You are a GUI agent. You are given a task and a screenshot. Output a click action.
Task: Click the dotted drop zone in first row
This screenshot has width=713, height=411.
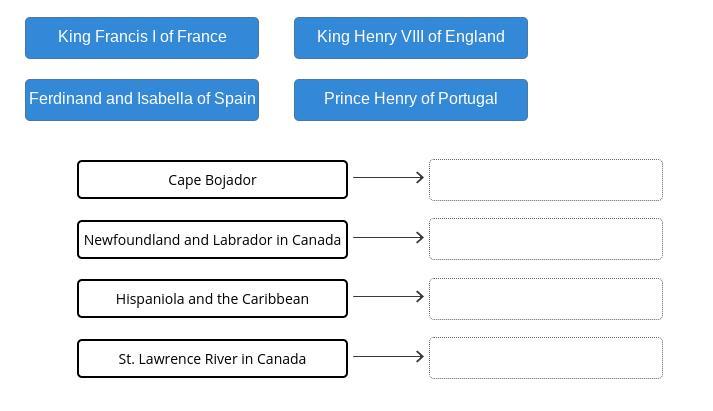point(546,180)
